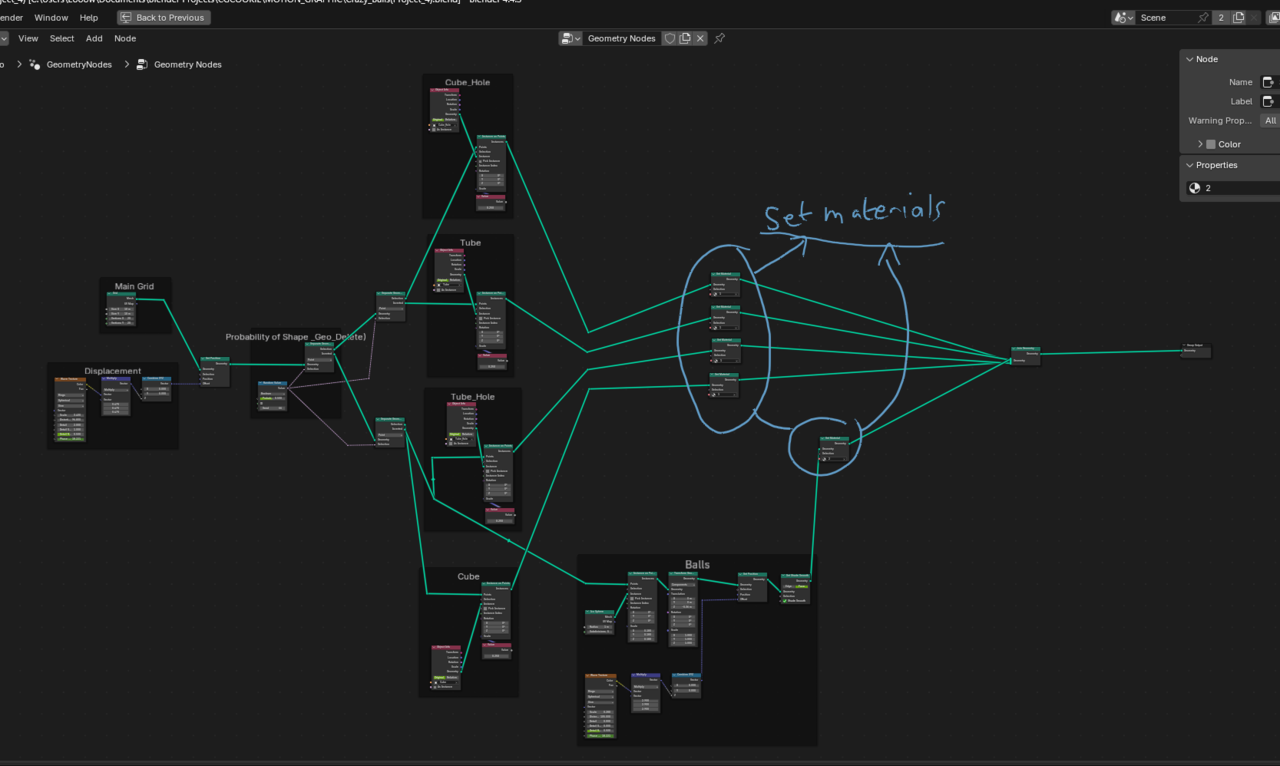Viewport: 1280px width, 766px height.
Task: Open the Scene browse dropdown
Action: pyautogui.click(x=1124, y=17)
